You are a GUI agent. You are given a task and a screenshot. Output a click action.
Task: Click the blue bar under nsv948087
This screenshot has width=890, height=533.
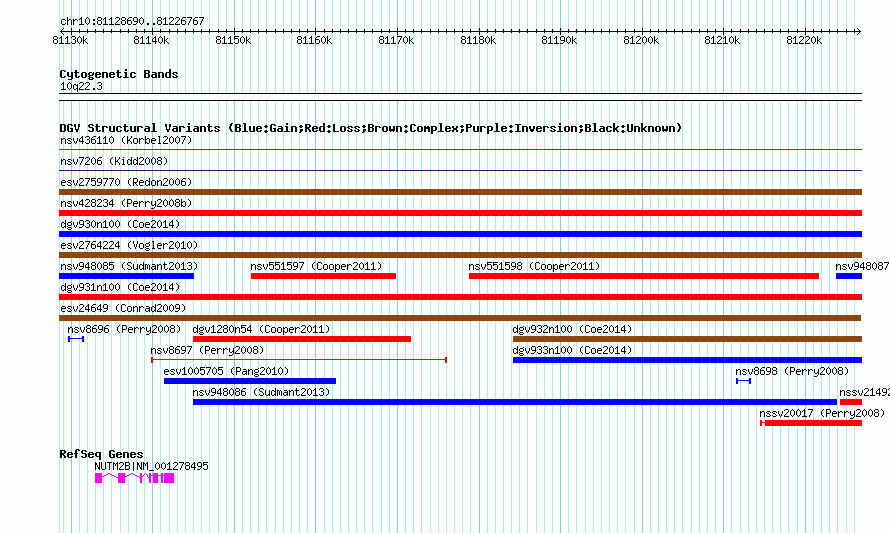849,276
